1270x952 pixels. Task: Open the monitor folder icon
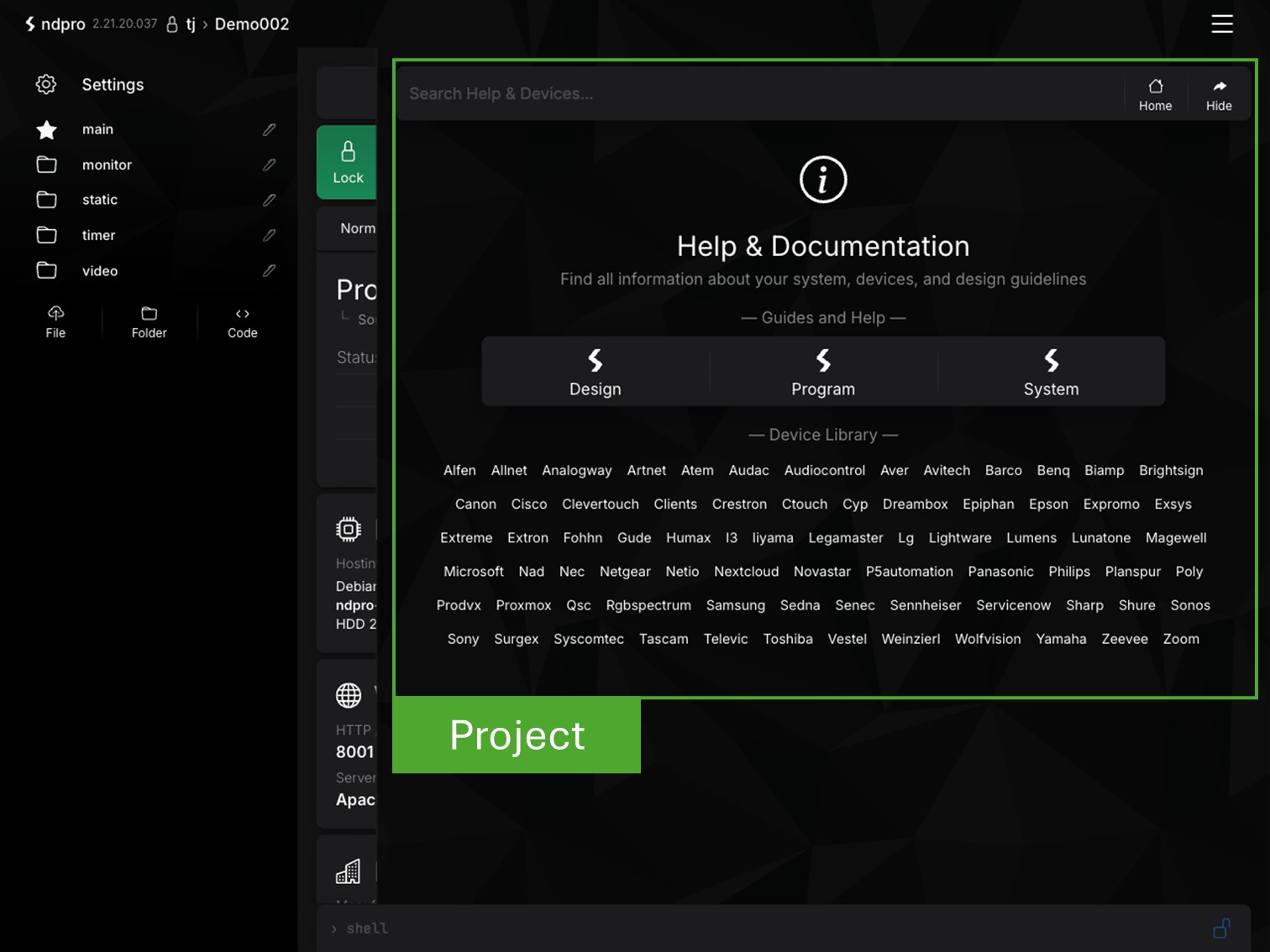(x=47, y=165)
